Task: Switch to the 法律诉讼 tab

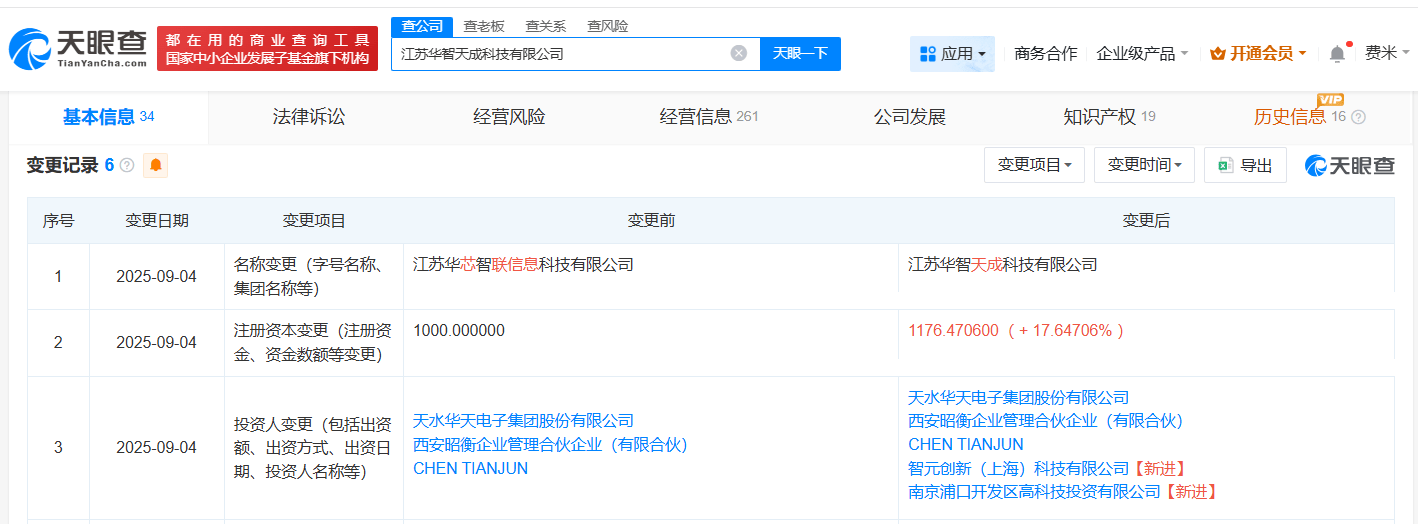Action: (x=309, y=117)
